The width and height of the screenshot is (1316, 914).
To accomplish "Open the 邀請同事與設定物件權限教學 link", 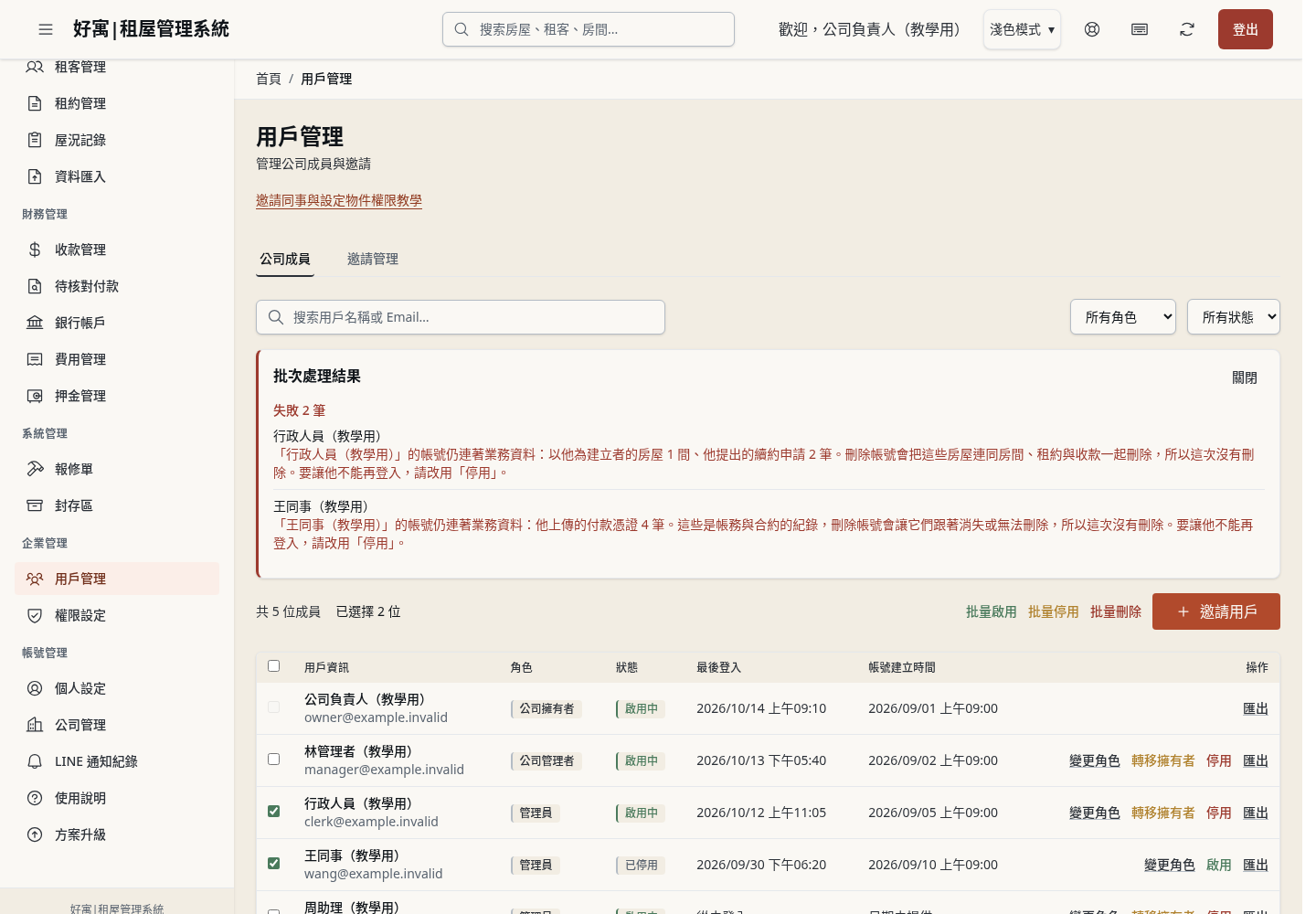I will coord(339,200).
